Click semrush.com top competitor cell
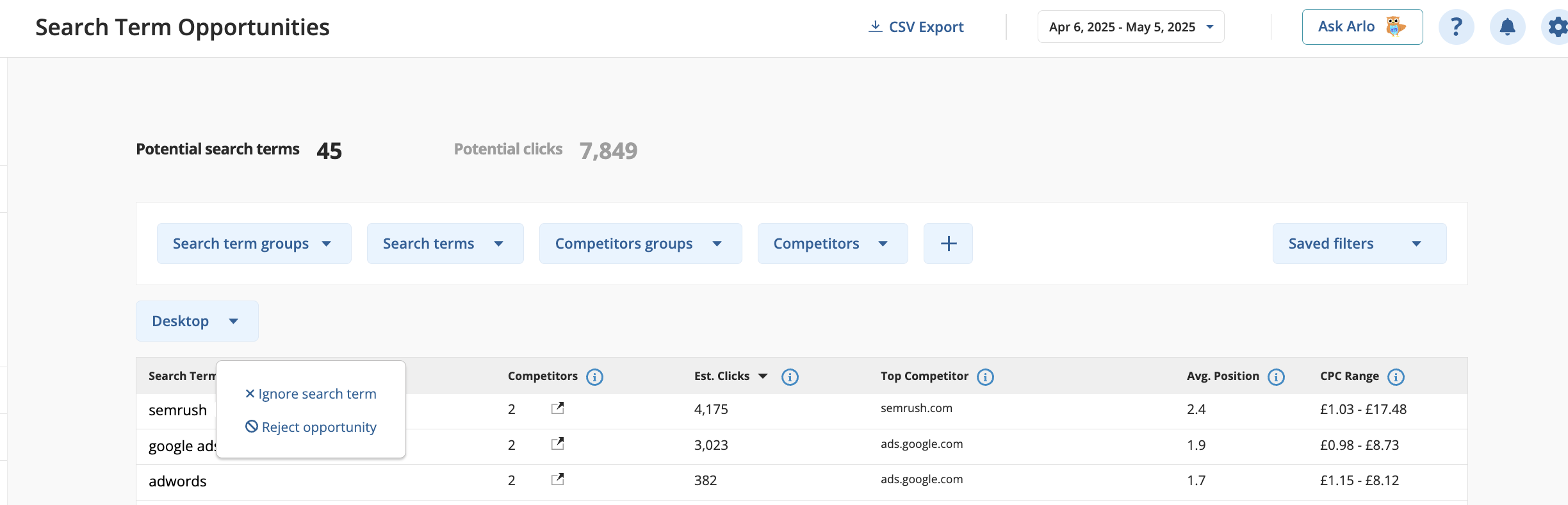The width and height of the screenshot is (1568, 505). (x=916, y=408)
